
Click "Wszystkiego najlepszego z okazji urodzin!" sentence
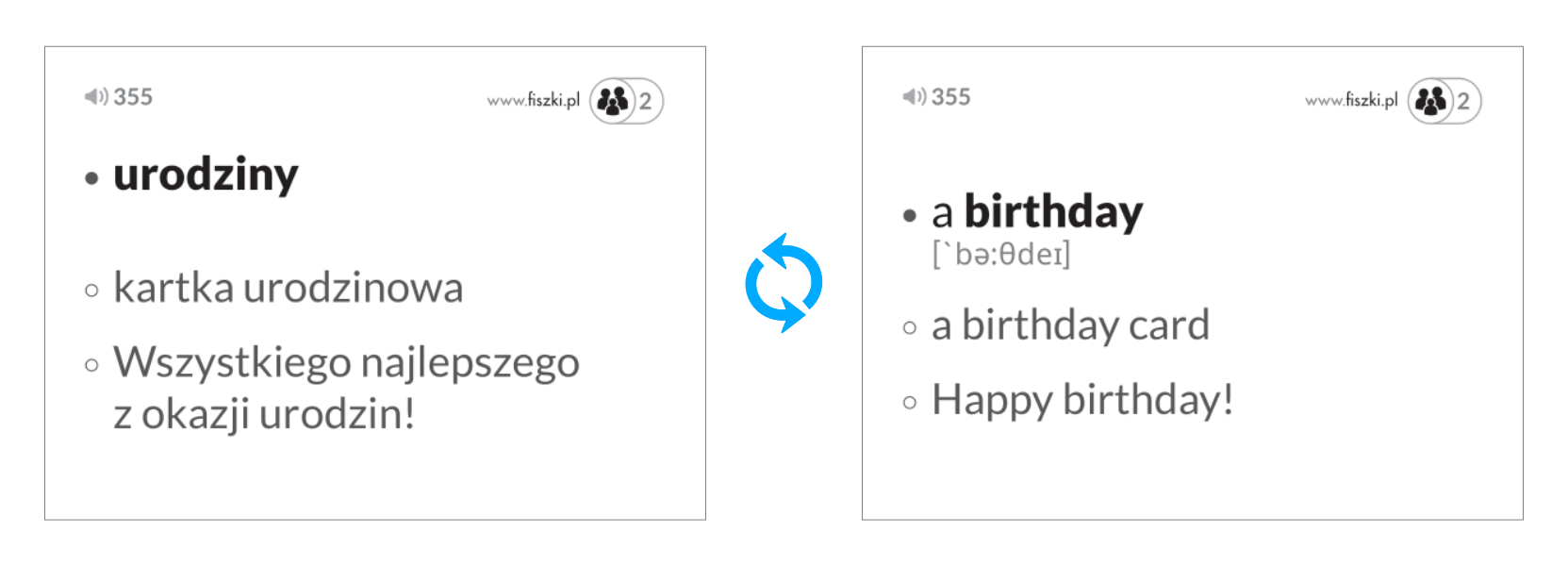[345, 388]
